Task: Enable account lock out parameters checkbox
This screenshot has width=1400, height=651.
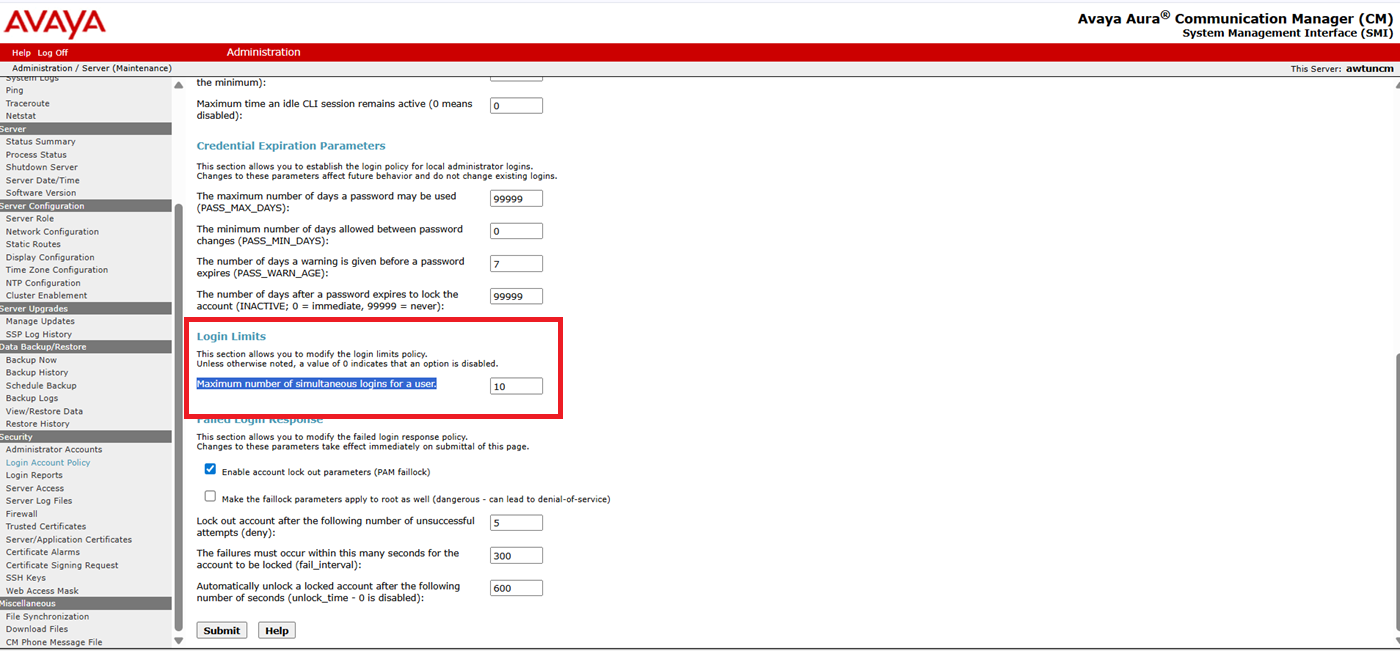Action: click(210, 469)
